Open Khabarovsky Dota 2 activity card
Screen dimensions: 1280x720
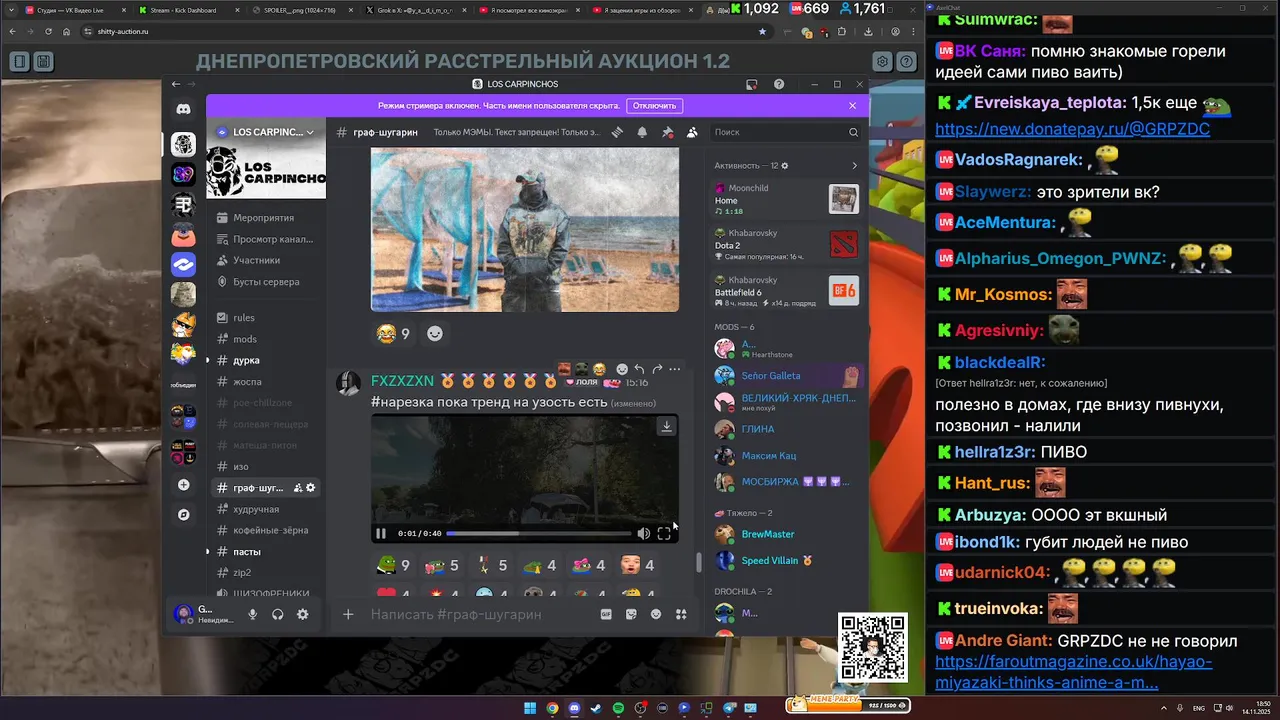pos(787,244)
